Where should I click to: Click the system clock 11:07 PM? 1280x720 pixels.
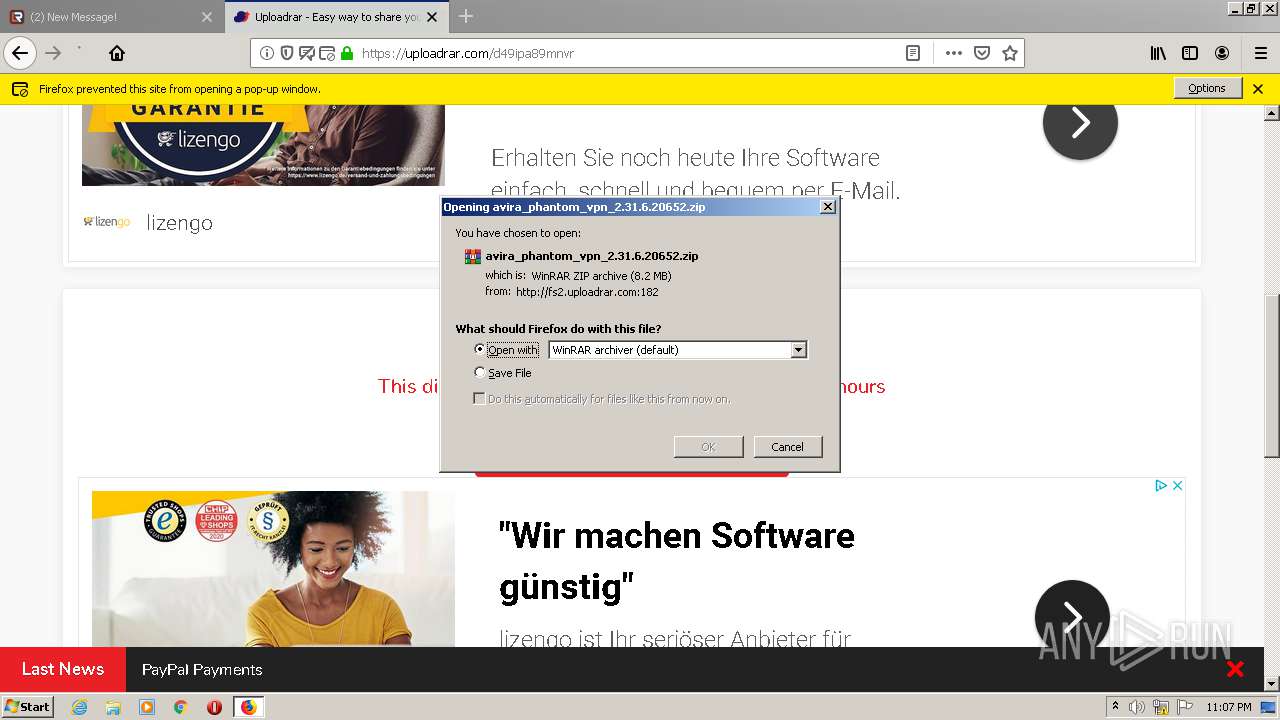(x=1229, y=707)
